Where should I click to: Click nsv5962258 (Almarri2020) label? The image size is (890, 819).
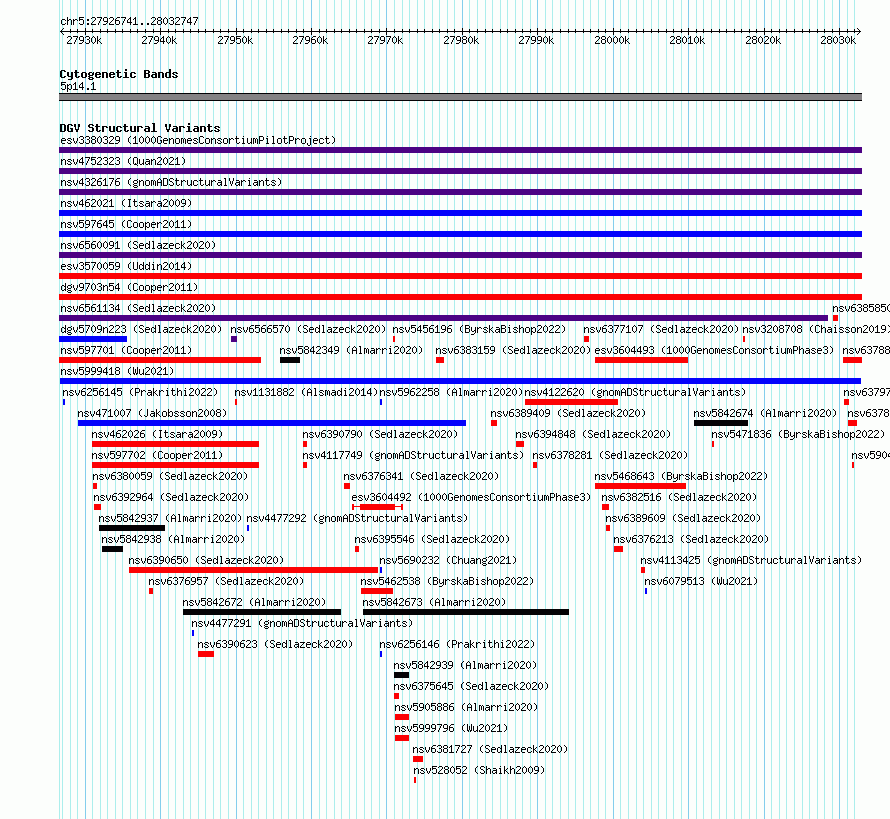pos(451,392)
